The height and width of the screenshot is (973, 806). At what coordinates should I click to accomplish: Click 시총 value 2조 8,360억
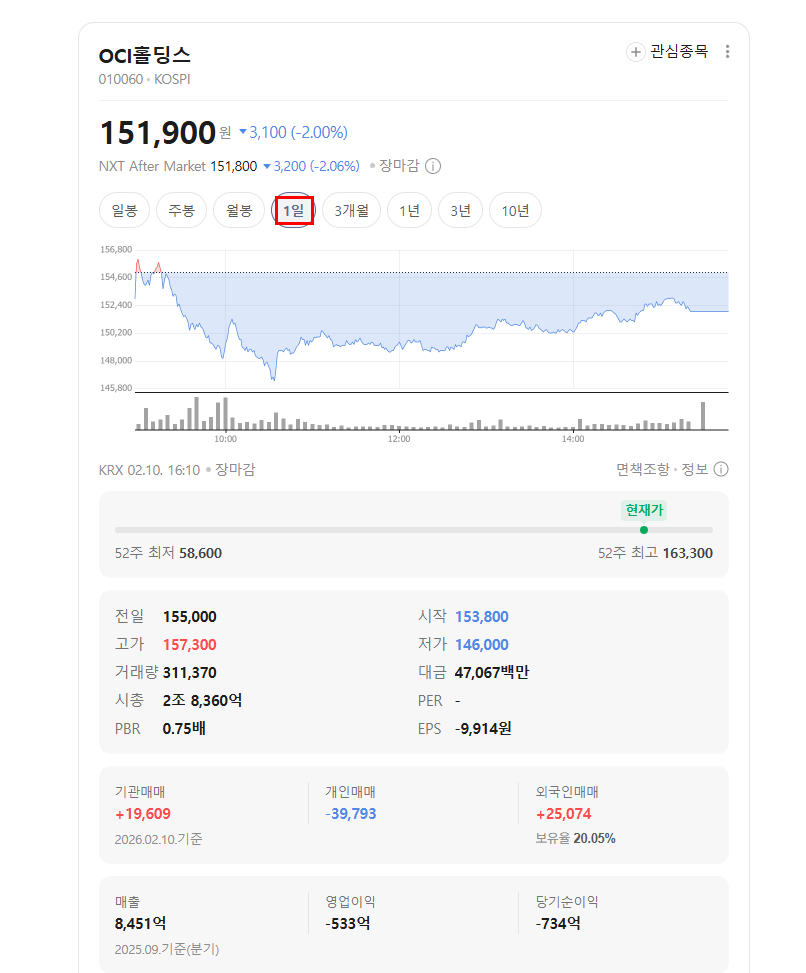(x=202, y=701)
